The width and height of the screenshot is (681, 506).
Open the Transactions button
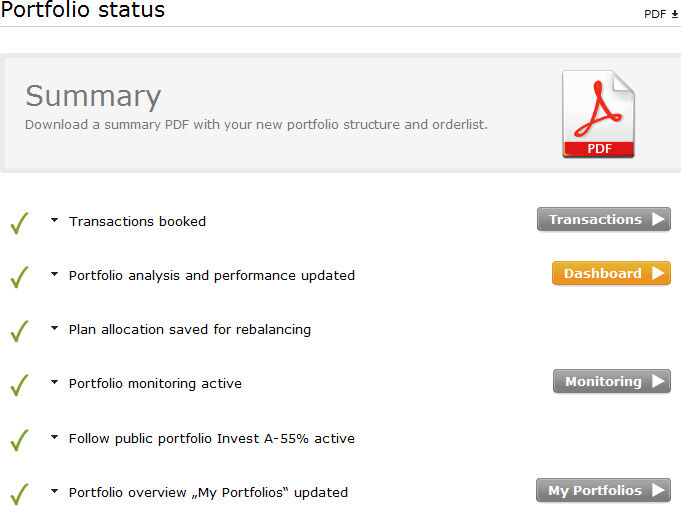(603, 220)
